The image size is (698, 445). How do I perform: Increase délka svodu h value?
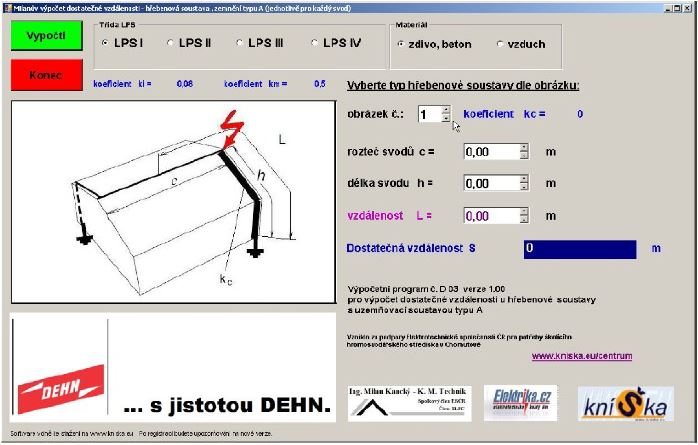[x=524, y=179]
